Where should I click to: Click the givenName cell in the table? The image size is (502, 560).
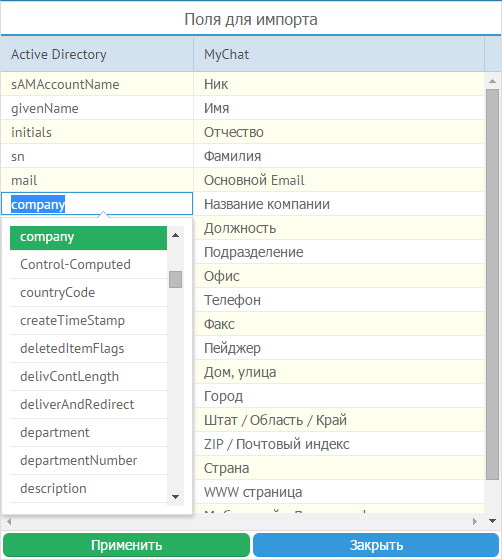point(97,108)
